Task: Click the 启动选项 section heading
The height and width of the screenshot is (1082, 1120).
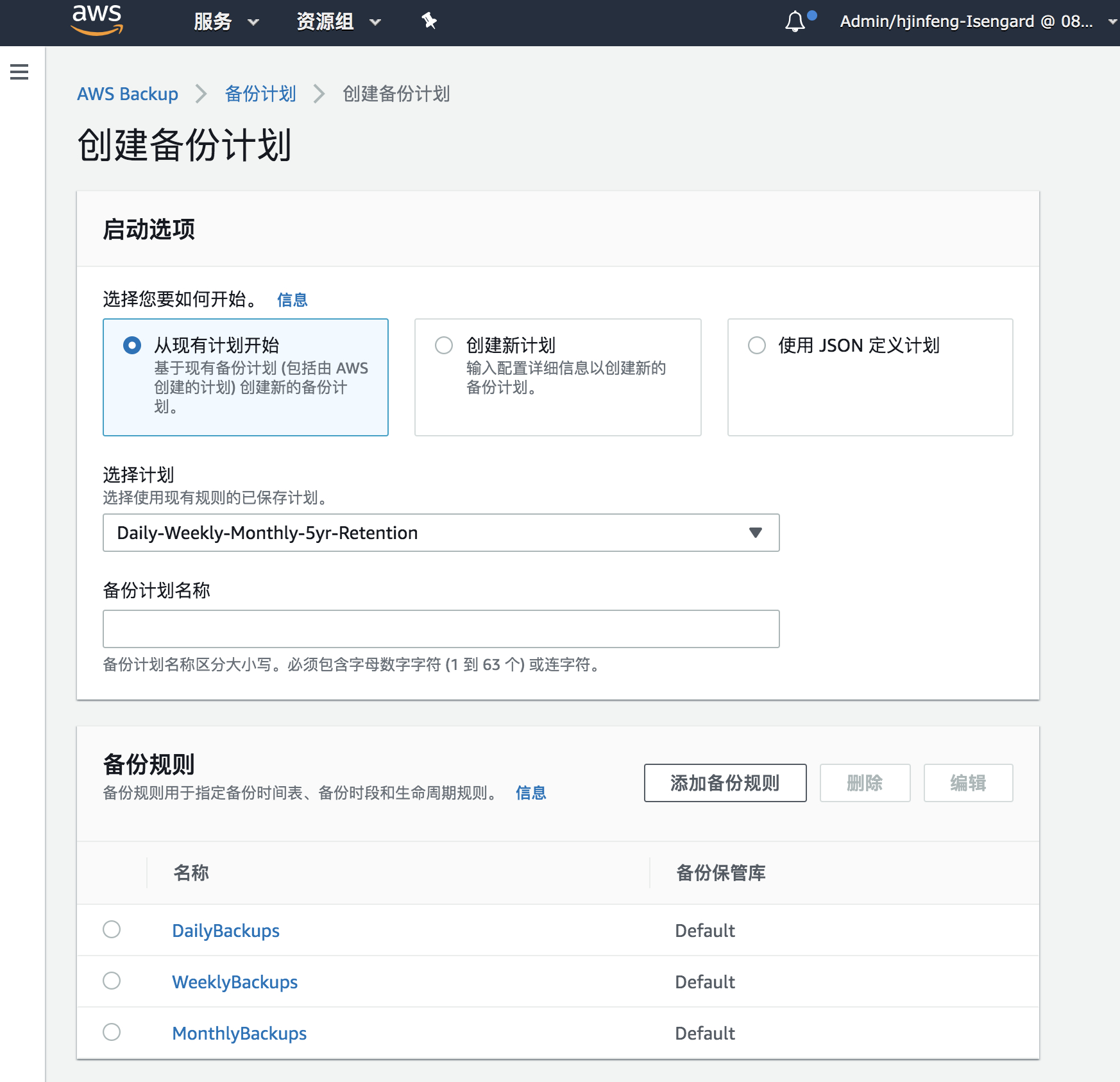Action: (149, 229)
